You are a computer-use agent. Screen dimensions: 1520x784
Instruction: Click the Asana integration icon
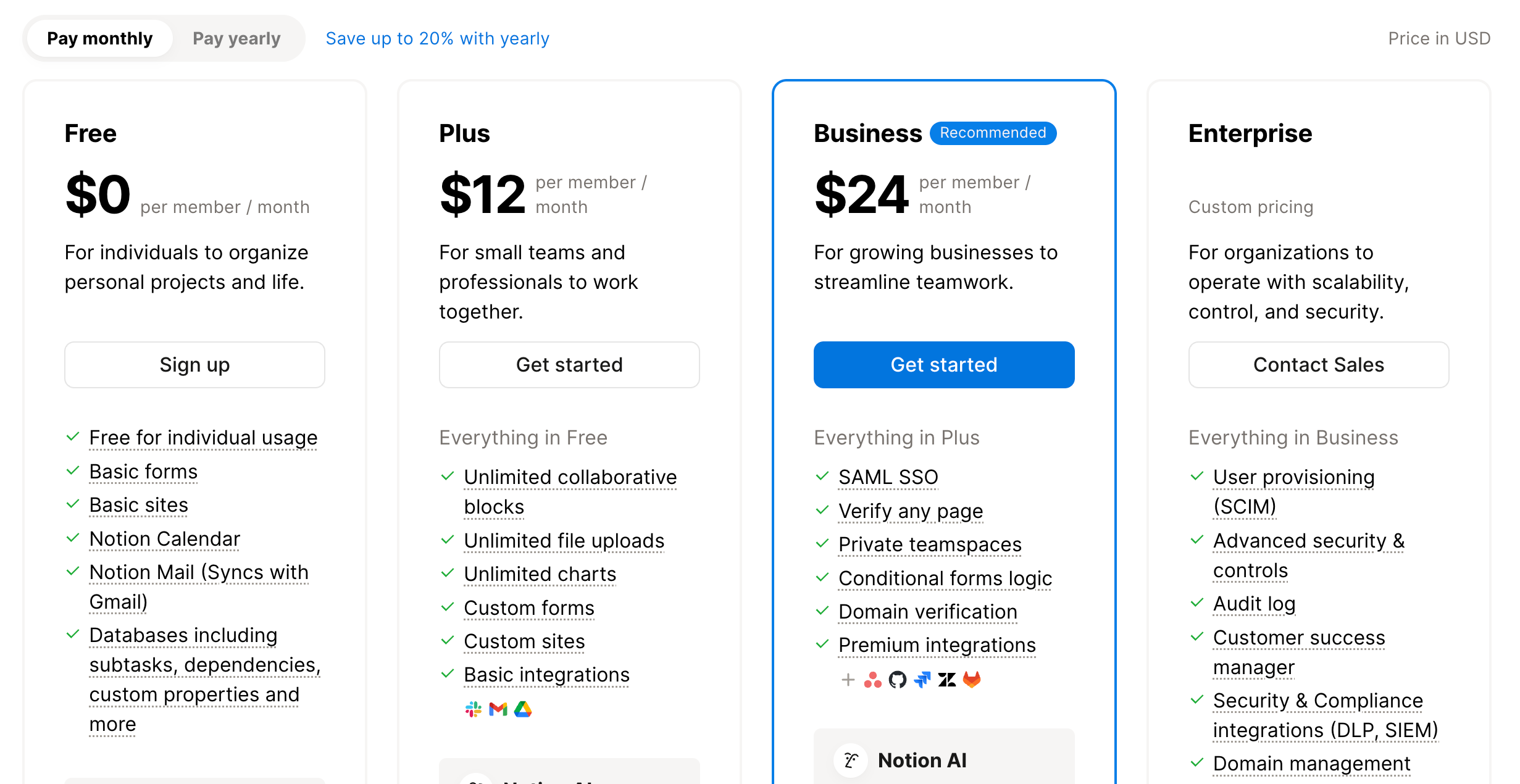click(873, 680)
